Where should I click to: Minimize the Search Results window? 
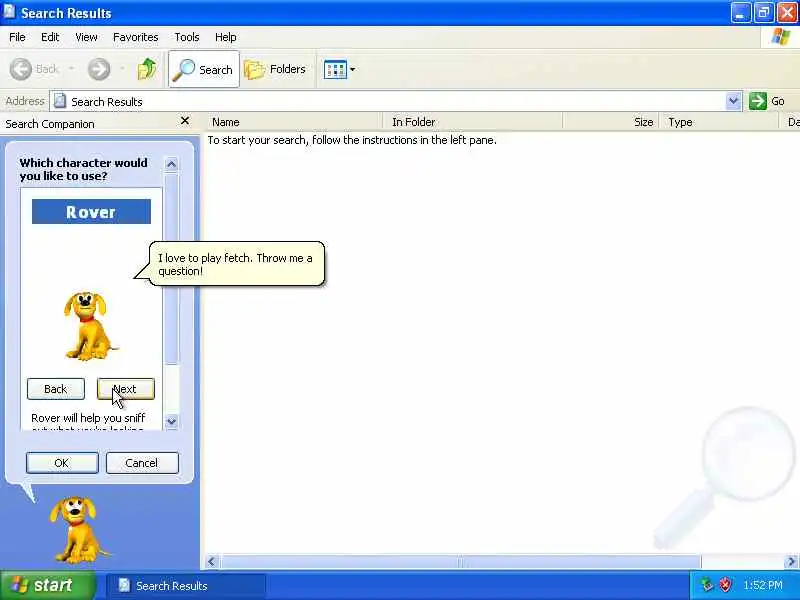click(740, 13)
